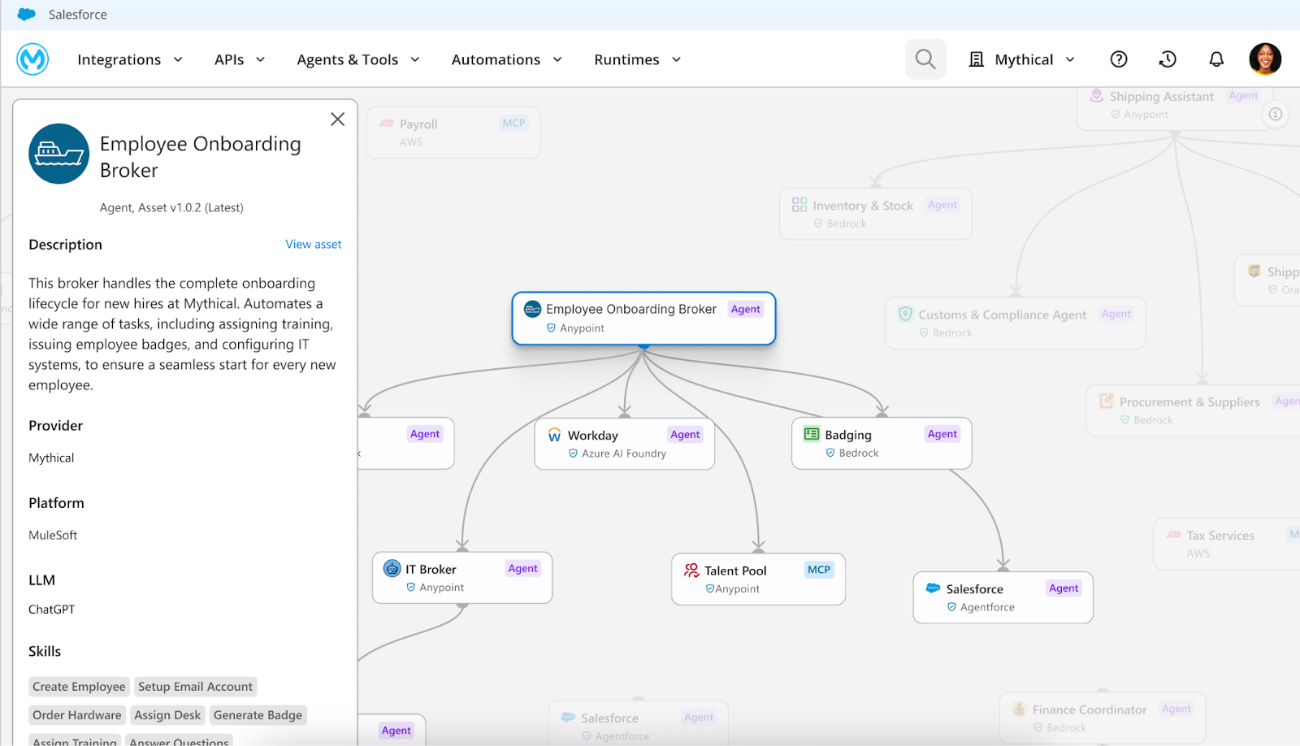The image size is (1300, 746).
Task: Open the Runtimes menu
Action: [x=637, y=60]
